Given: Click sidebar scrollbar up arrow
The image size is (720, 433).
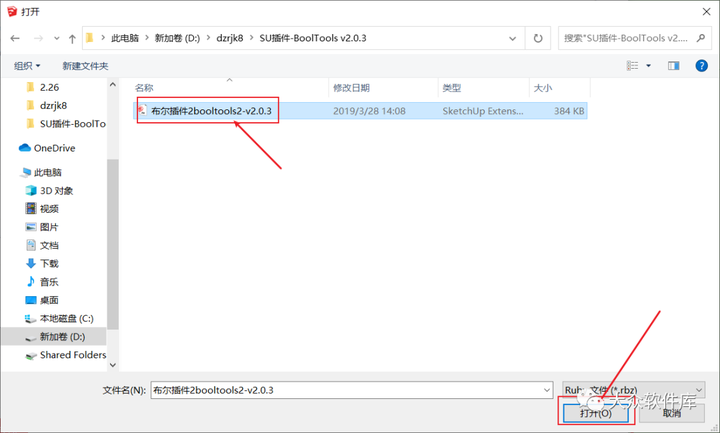Looking at the screenshot, I should pyautogui.click(x=113, y=84).
